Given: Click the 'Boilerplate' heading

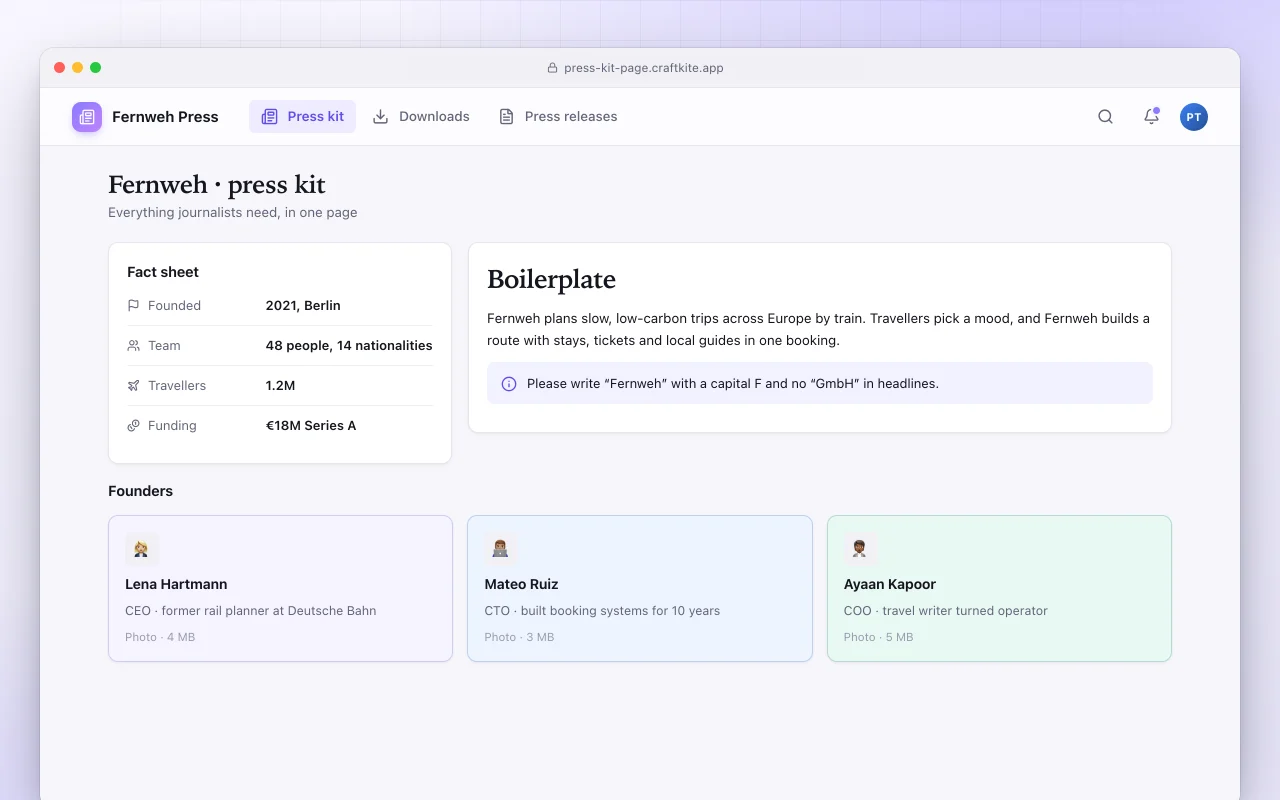Looking at the screenshot, I should (x=551, y=280).
